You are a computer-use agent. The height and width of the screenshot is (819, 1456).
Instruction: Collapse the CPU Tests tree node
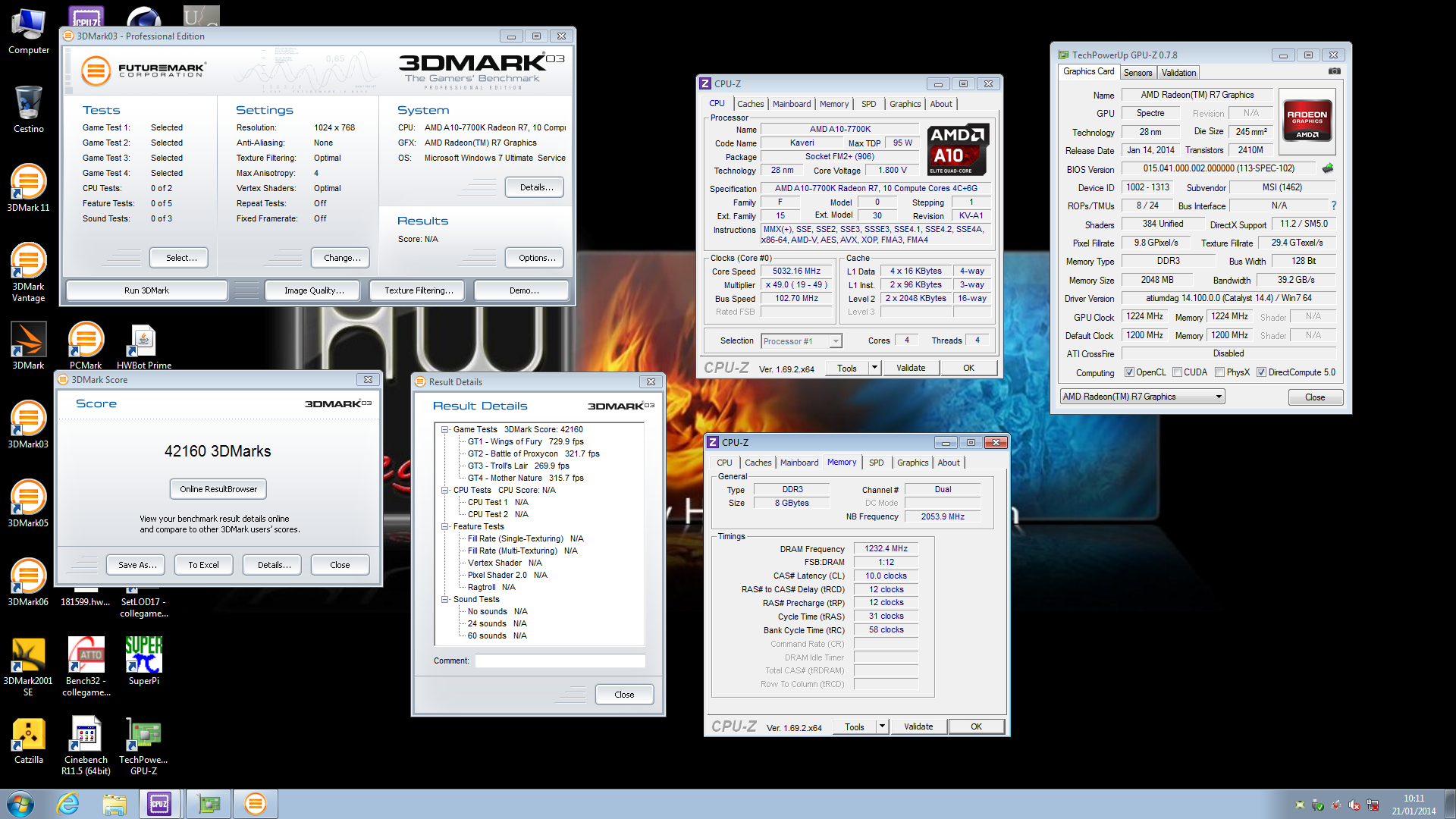tap(445, 490)
